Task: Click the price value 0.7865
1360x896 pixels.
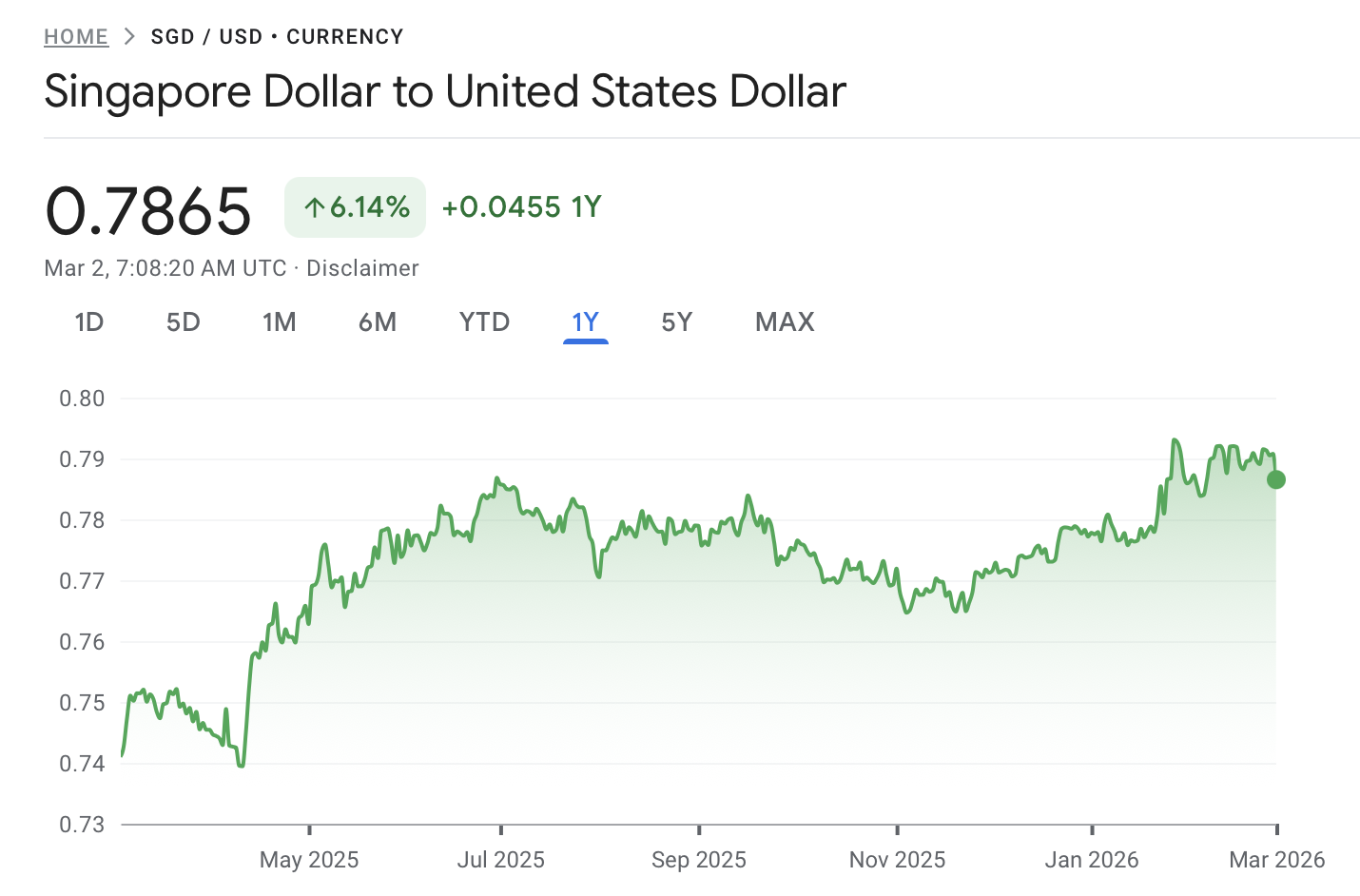Action: point(148,210)
